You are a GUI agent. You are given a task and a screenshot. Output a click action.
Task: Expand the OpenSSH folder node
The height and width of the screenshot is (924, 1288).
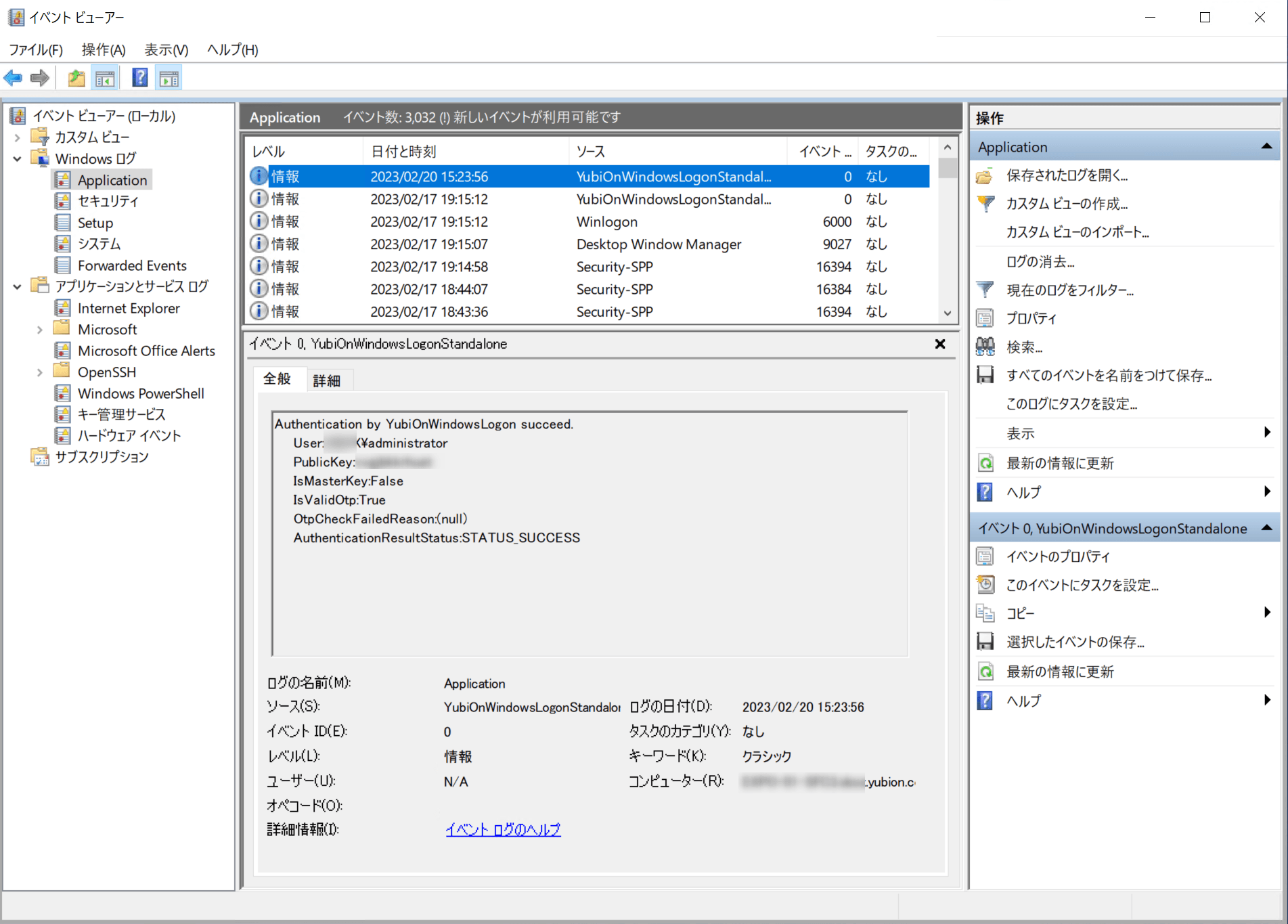point(39,372)
